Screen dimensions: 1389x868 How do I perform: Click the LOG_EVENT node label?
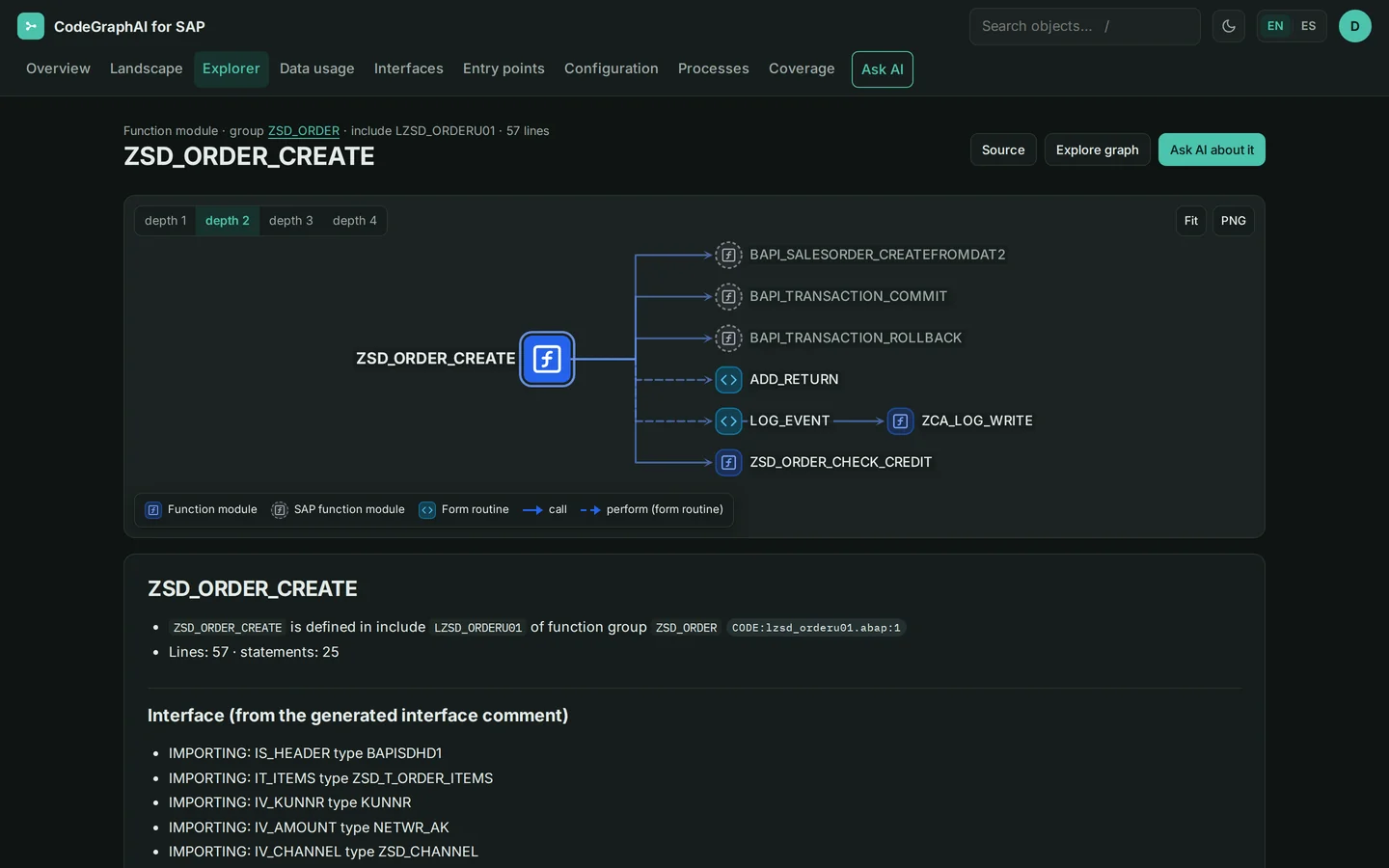click(x=790, y=420)
